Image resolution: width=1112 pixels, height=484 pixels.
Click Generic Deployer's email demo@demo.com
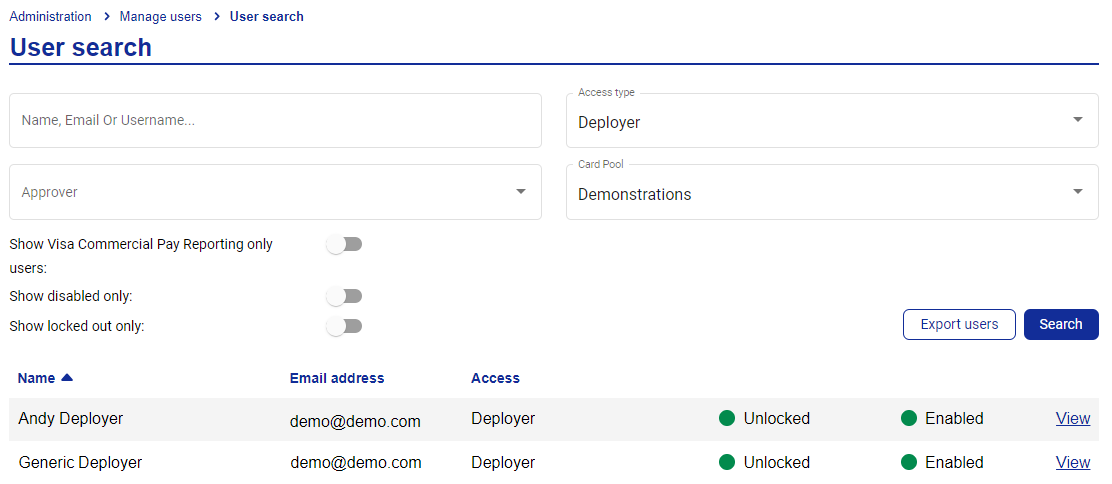[x=355, y=463]
